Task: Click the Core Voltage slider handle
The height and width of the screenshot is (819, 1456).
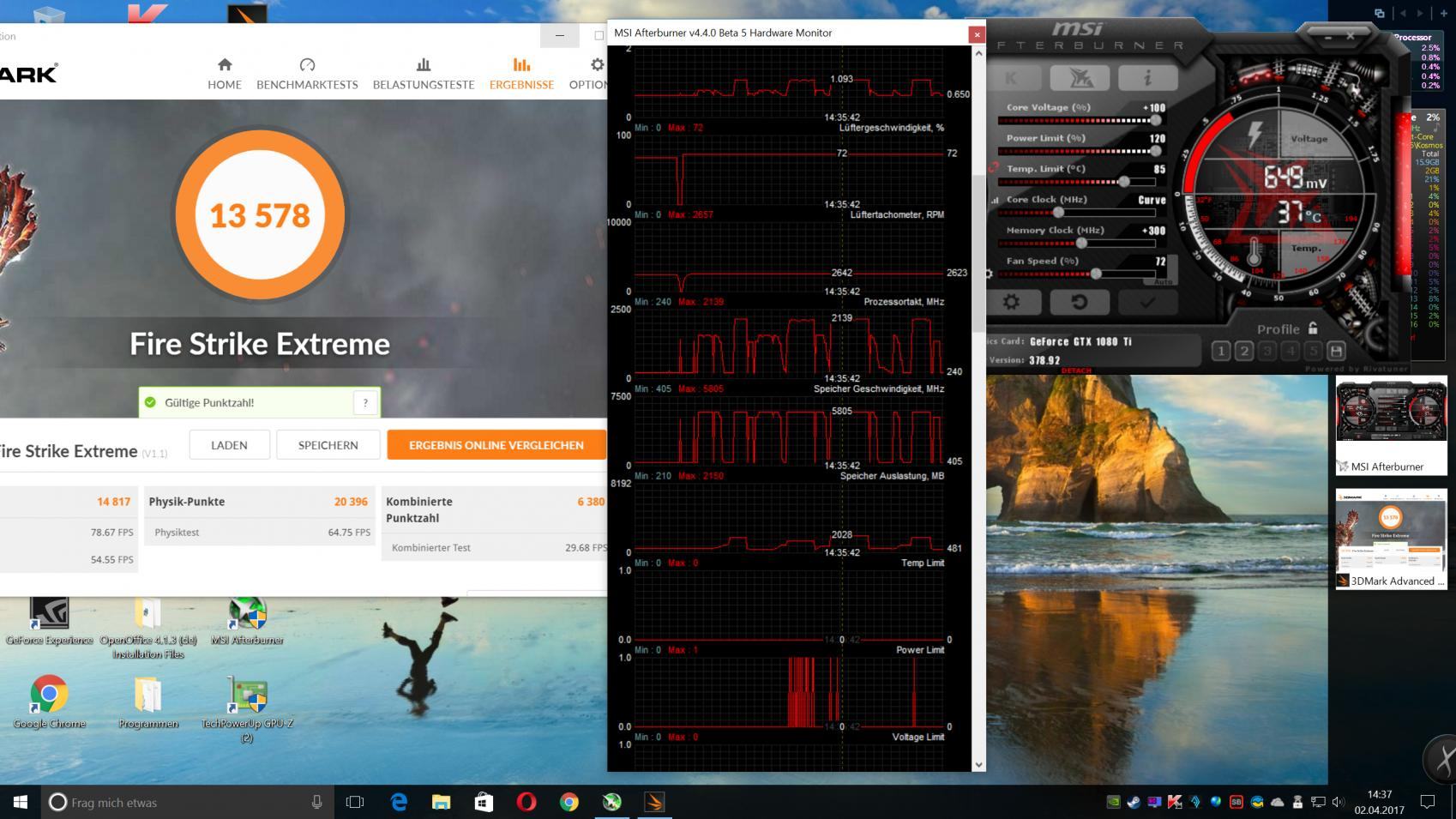Action: point(1155,120)
